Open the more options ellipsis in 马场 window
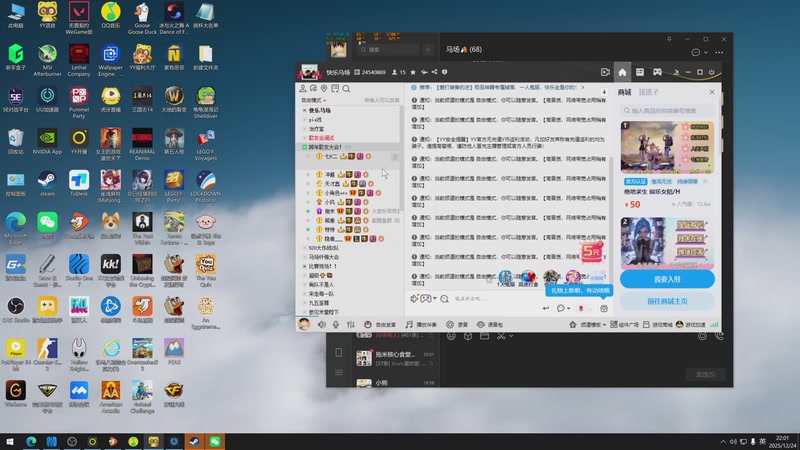Screen dimensions: 800x450 pyautogui.click(x=719, y=53)
